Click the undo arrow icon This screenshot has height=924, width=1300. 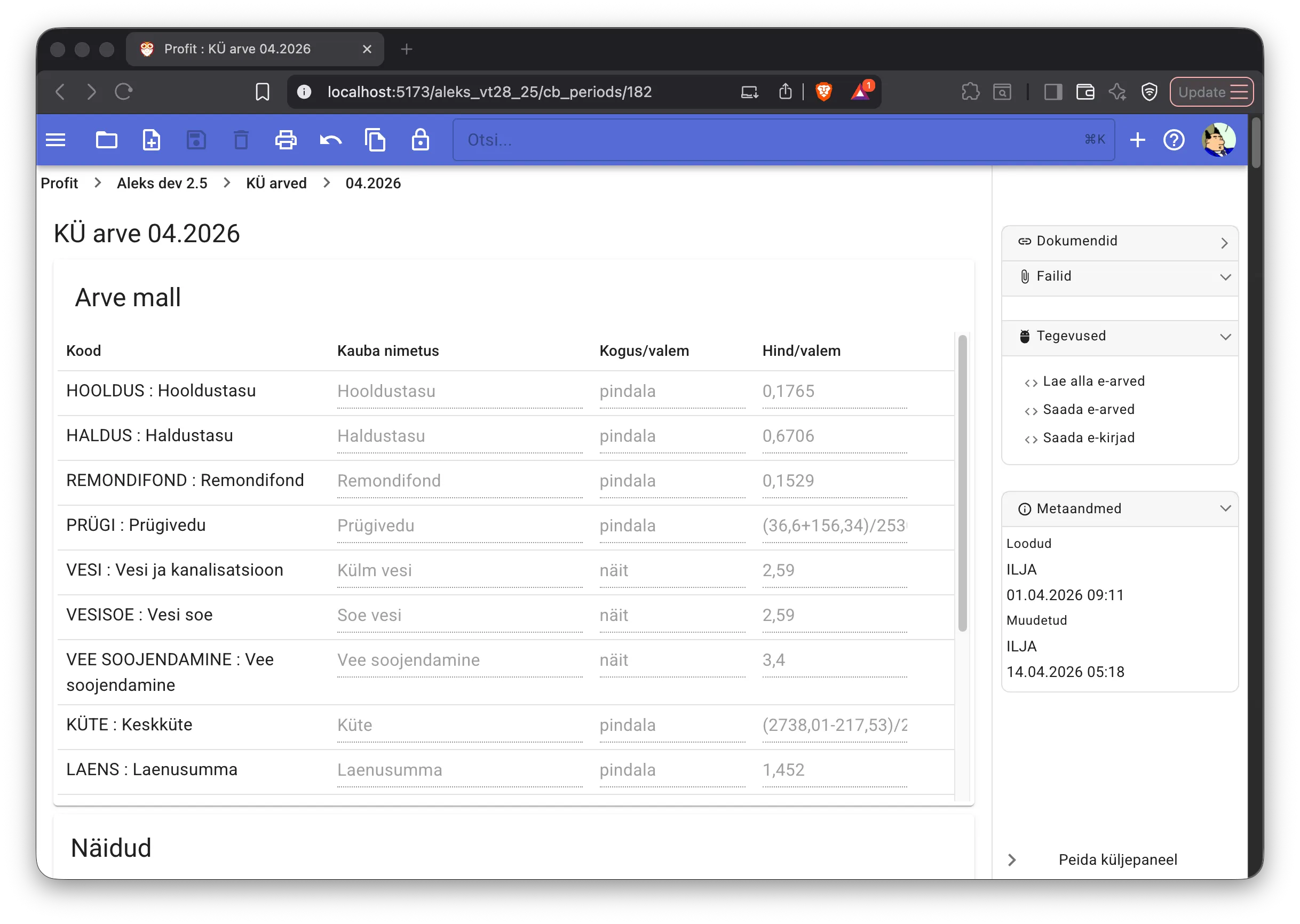[x=331, y=140]
